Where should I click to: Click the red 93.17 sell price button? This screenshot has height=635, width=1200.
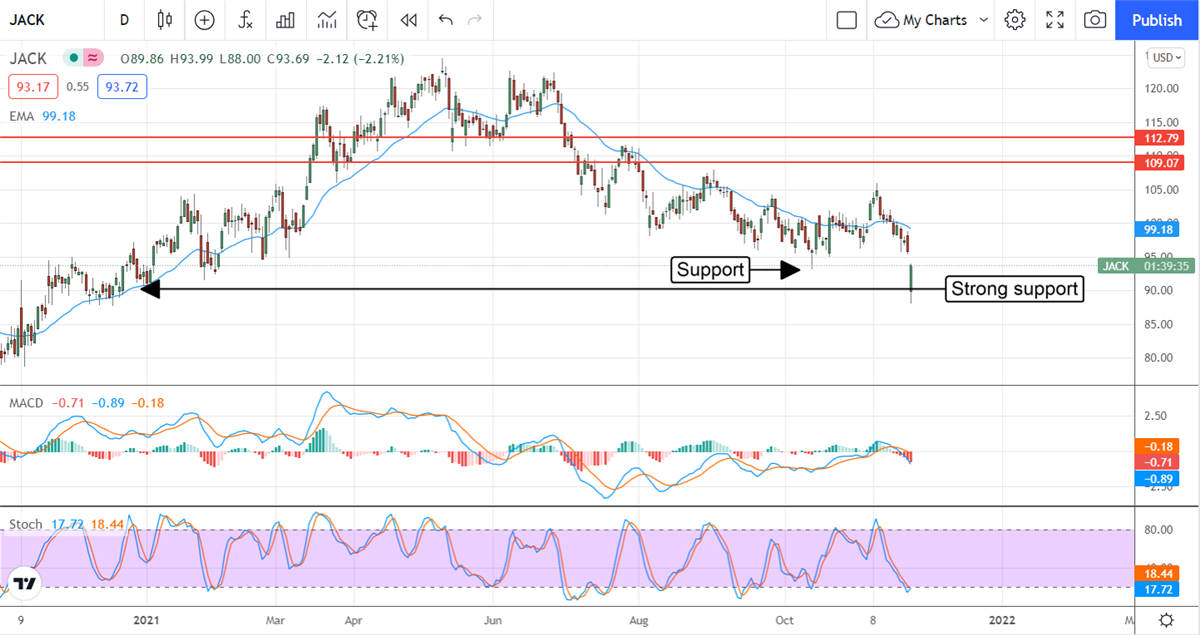click(32, 87)
